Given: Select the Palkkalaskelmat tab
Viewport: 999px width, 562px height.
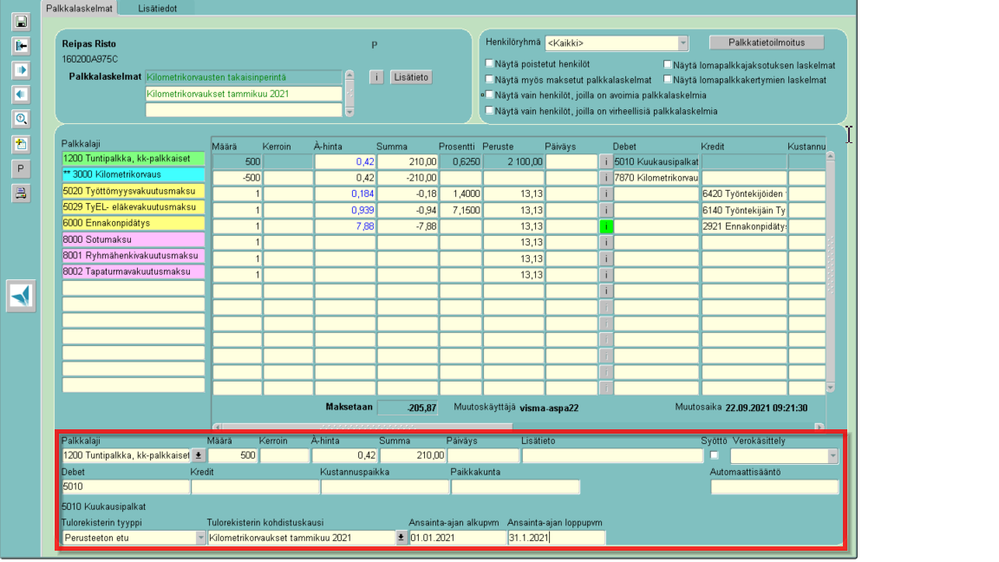Looking at the screenshot, I should (79, 8).
